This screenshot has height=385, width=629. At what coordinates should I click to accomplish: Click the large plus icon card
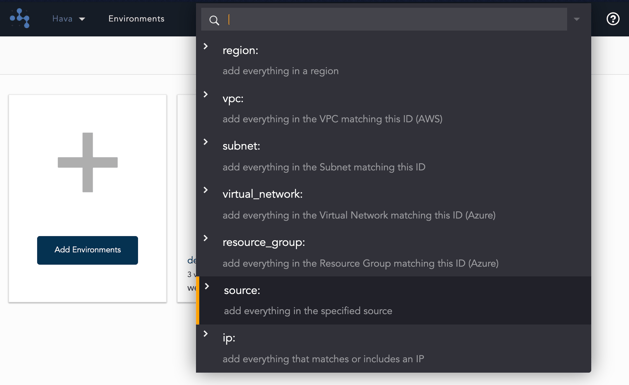[87, 199]
